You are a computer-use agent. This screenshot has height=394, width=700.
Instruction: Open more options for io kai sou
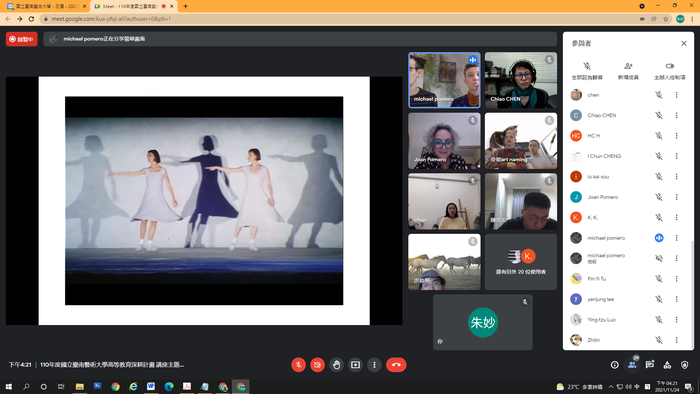pyautogui.click(x=676, y=177)
